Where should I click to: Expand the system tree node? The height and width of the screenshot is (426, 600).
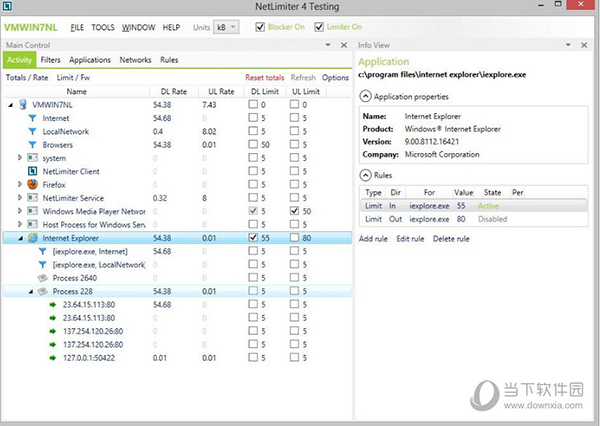(20, 157)
